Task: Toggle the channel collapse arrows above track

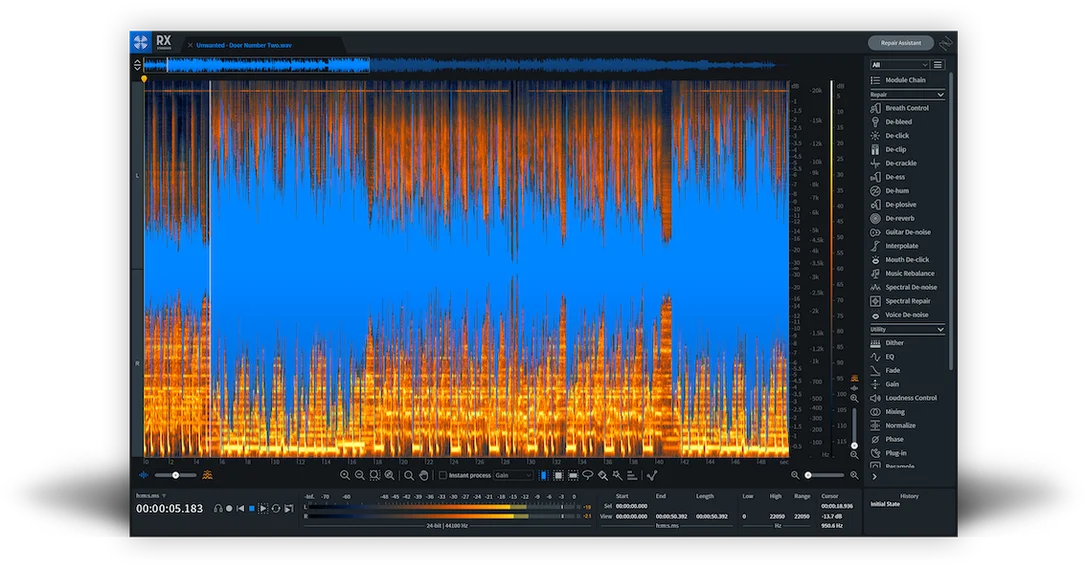Action: point(137,64)
